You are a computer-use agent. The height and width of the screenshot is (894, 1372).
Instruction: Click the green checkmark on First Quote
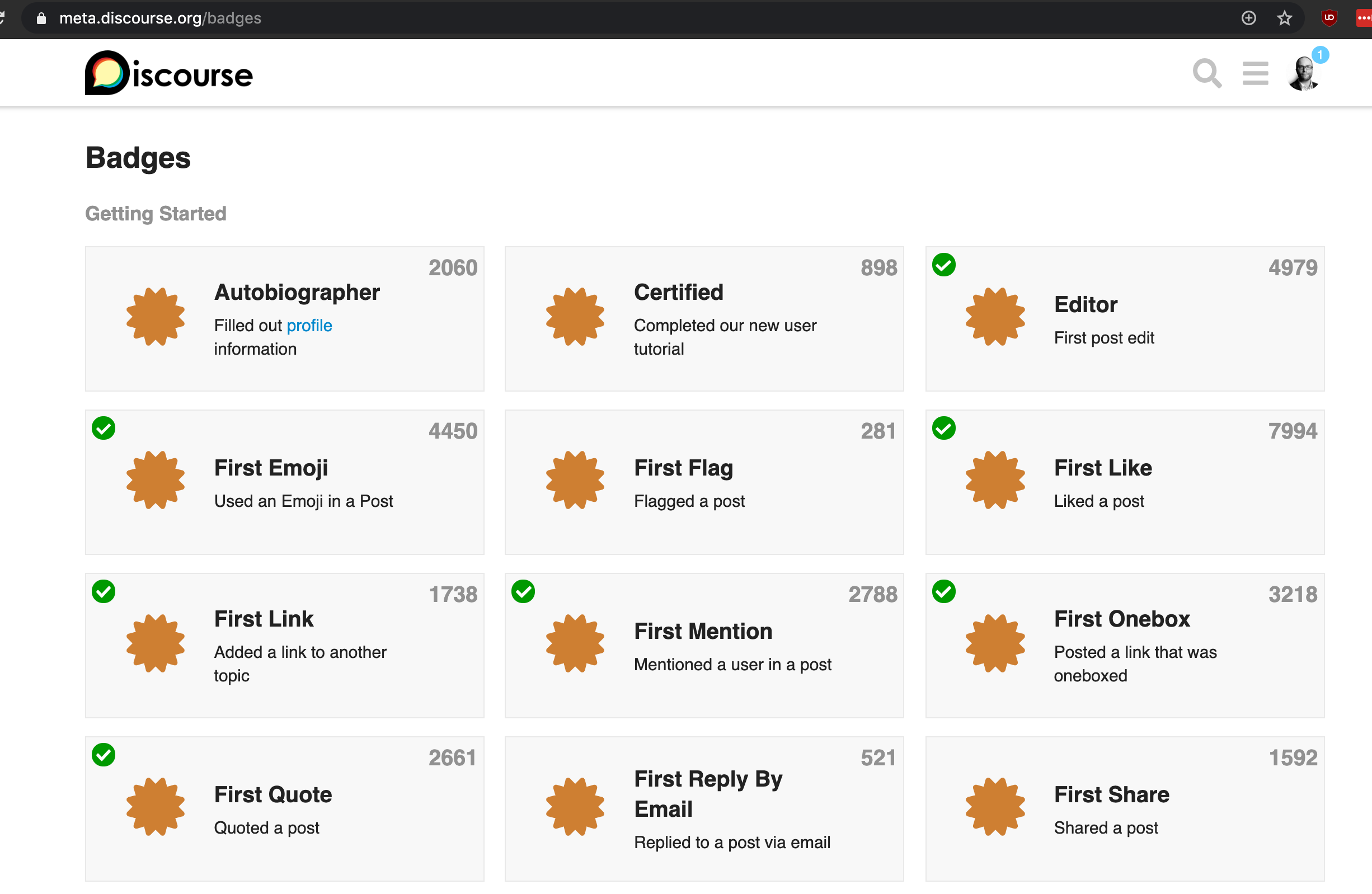[104, 755]
